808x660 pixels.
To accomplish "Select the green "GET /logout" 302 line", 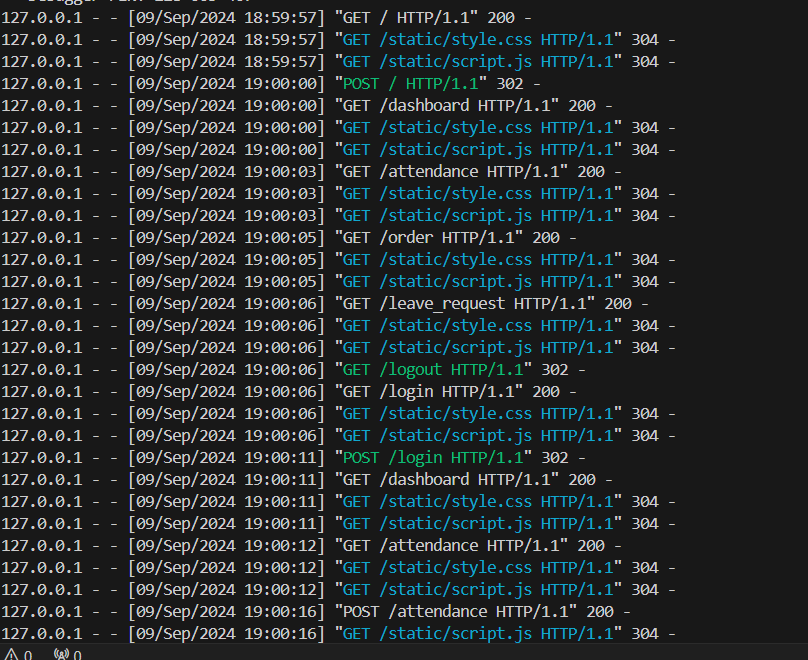I will pyautogui.click(x=293, y=369).
